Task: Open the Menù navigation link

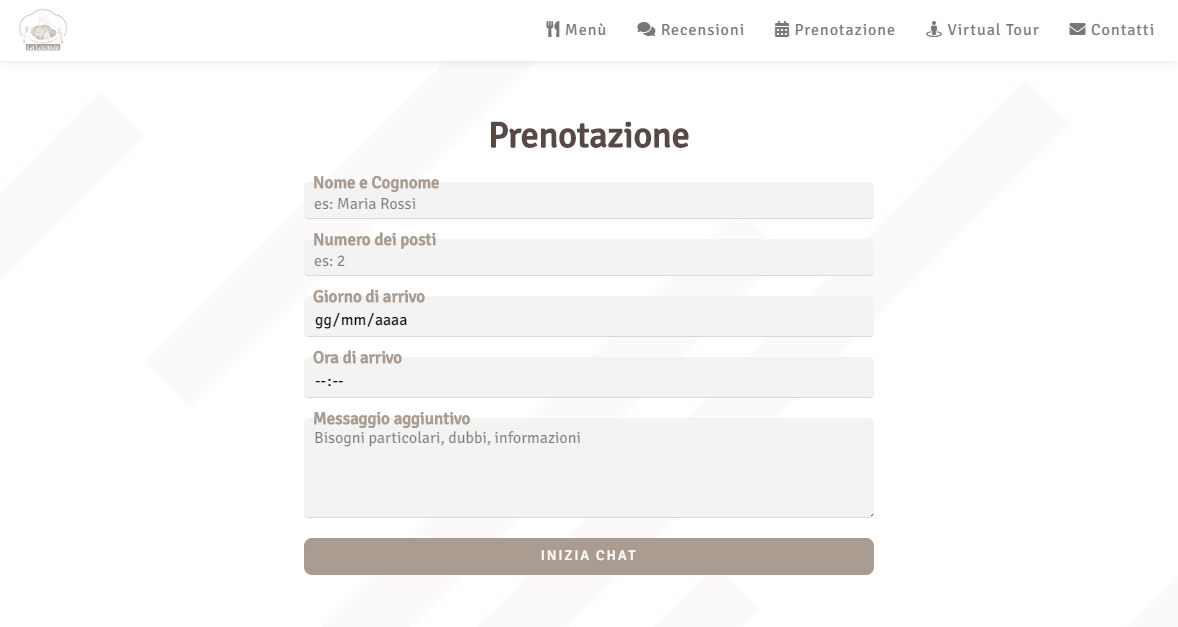Action: coord(576,29)
